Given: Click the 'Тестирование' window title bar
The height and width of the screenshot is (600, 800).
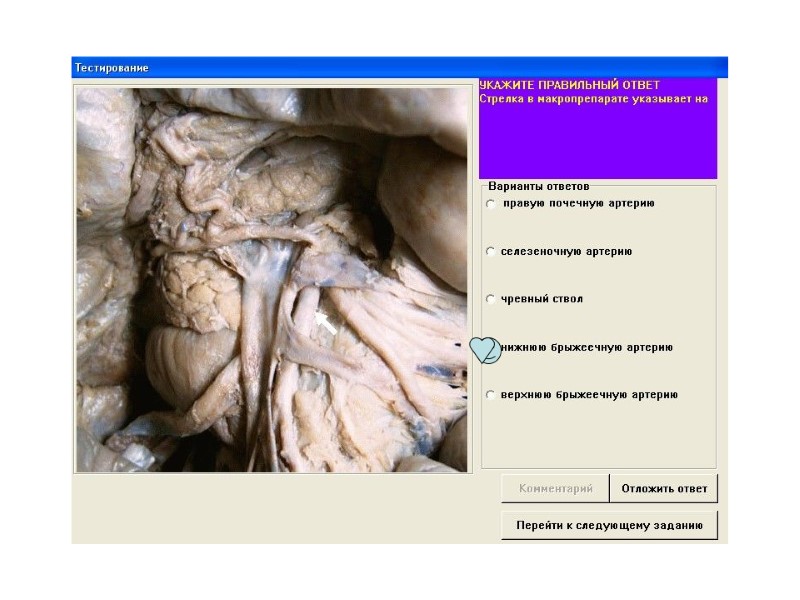Looking at the screenshot, I should pyautogui.click(x=399, y=67).
